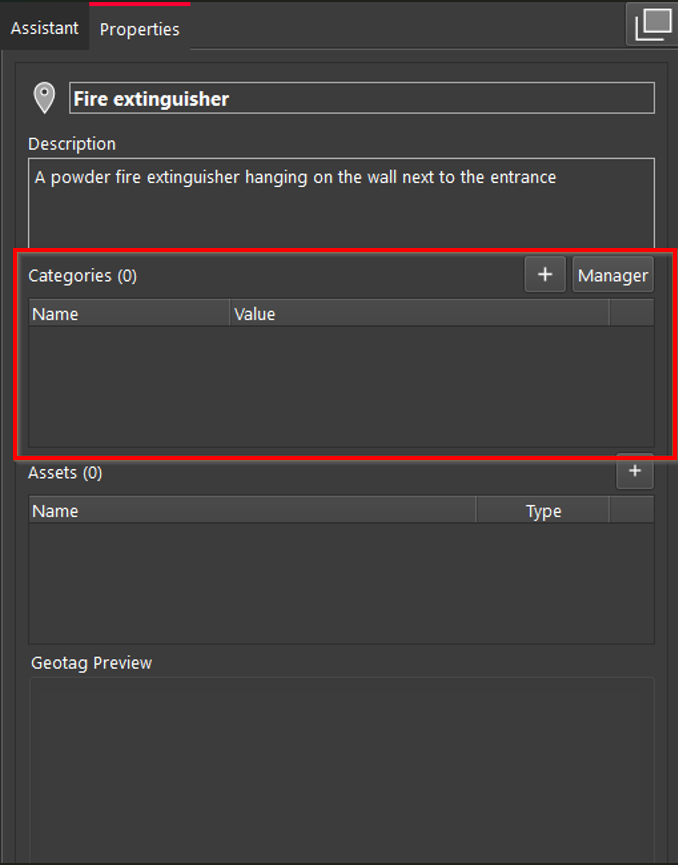Click the blank last column header in Assets

(631, 511)
